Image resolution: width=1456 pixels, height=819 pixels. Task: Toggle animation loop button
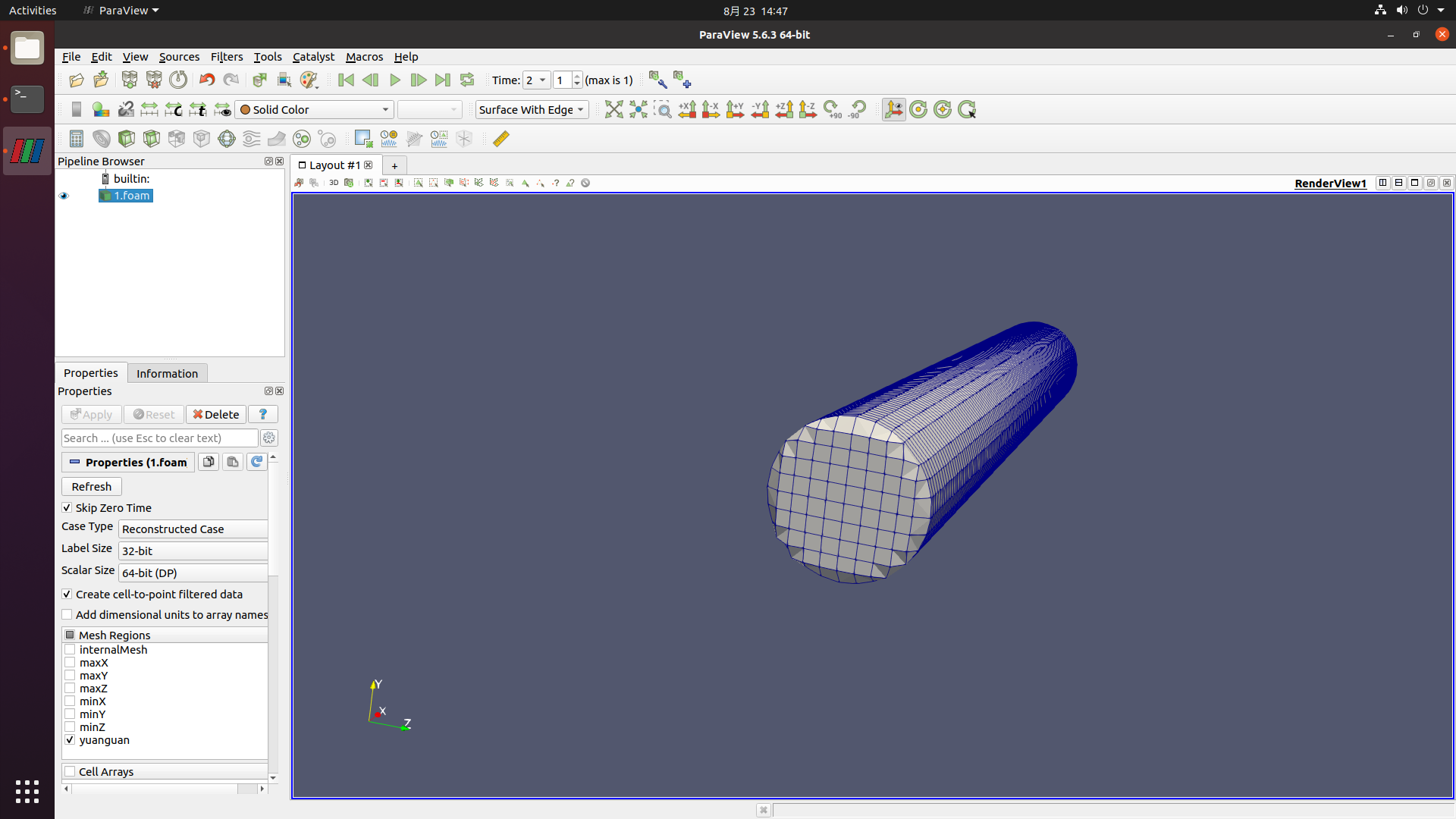tap(467, 80)
